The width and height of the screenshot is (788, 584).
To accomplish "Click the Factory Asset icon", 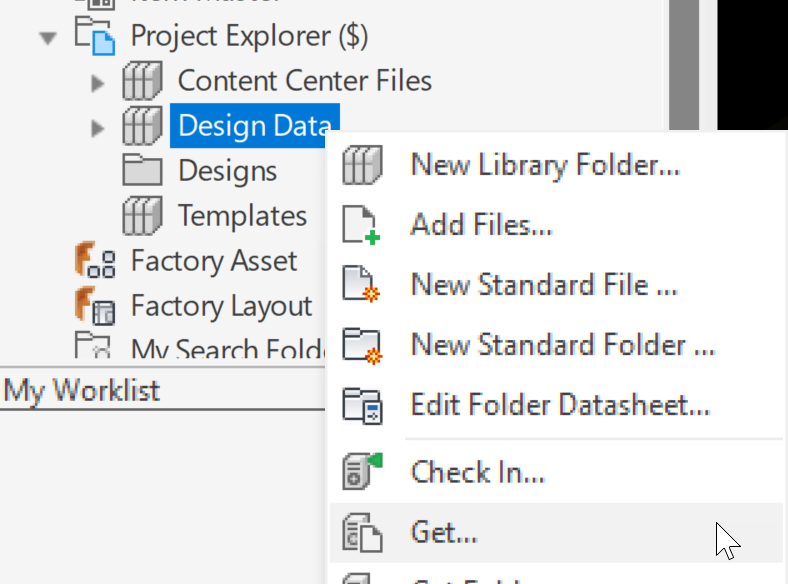I will click(96, 262).
